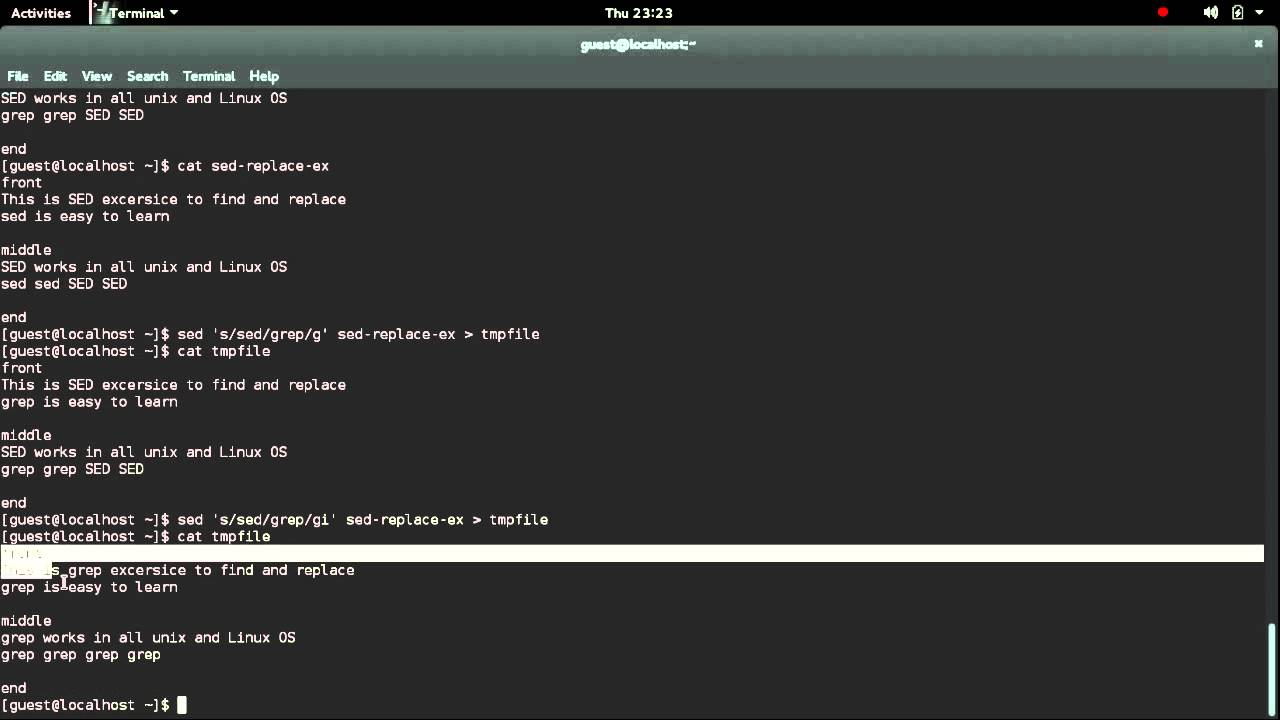This screenshot has height=720, width=1280.
Task: Open the File menu
Action: [18, 76]
